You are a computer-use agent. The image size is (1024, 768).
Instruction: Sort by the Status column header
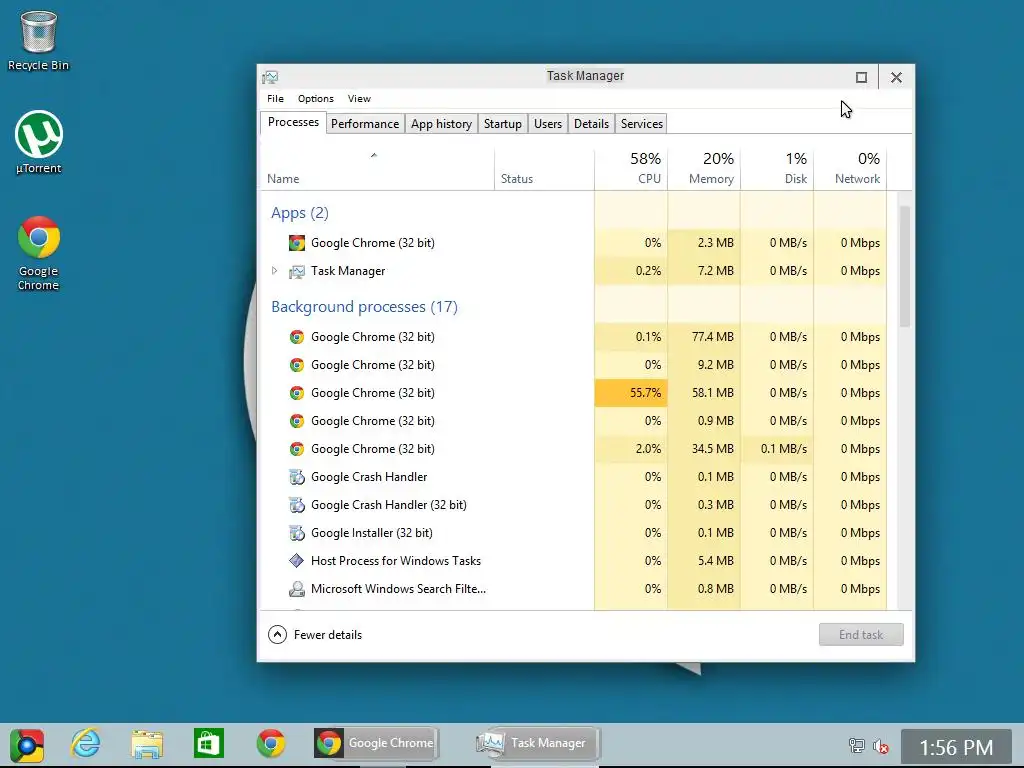tap(544, 168)
